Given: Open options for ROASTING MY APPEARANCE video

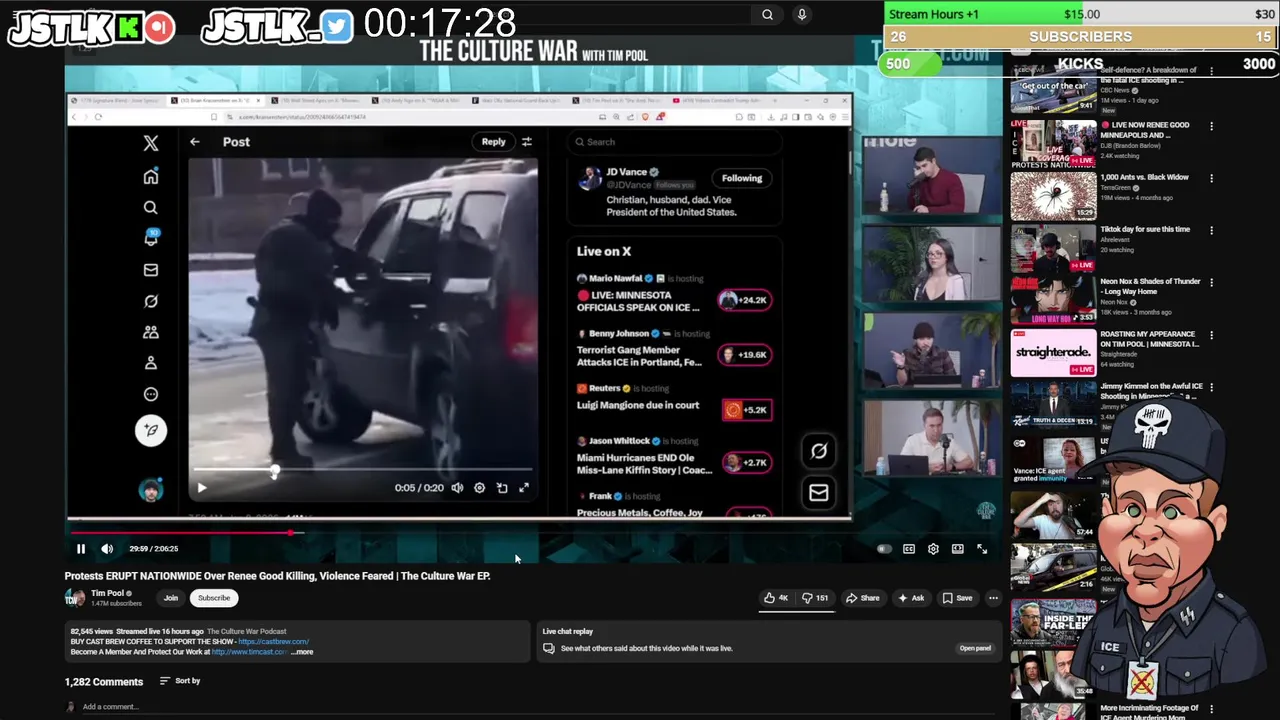Looking at the screenshot, I should pos(1212,336).
